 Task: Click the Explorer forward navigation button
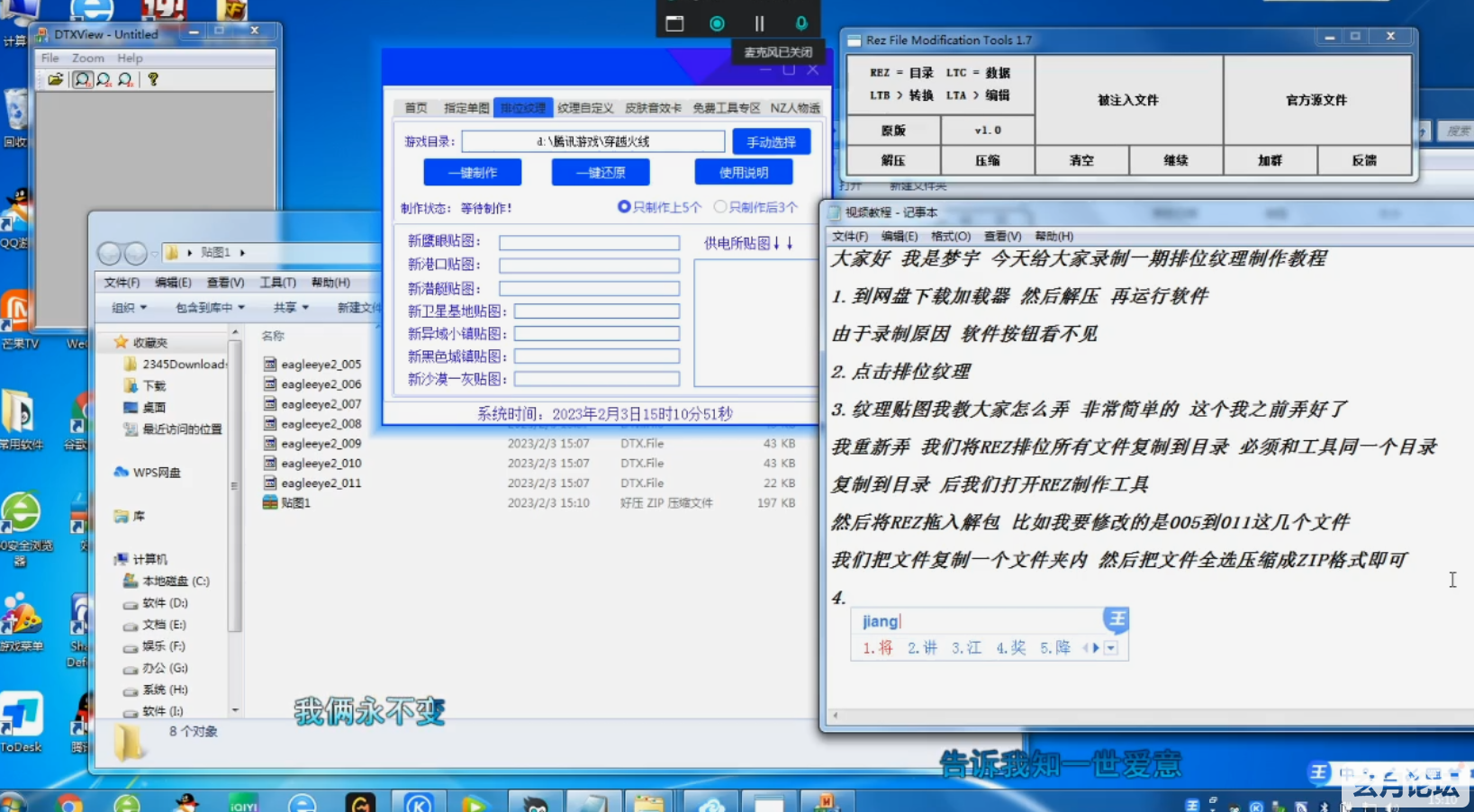[135, 254]
